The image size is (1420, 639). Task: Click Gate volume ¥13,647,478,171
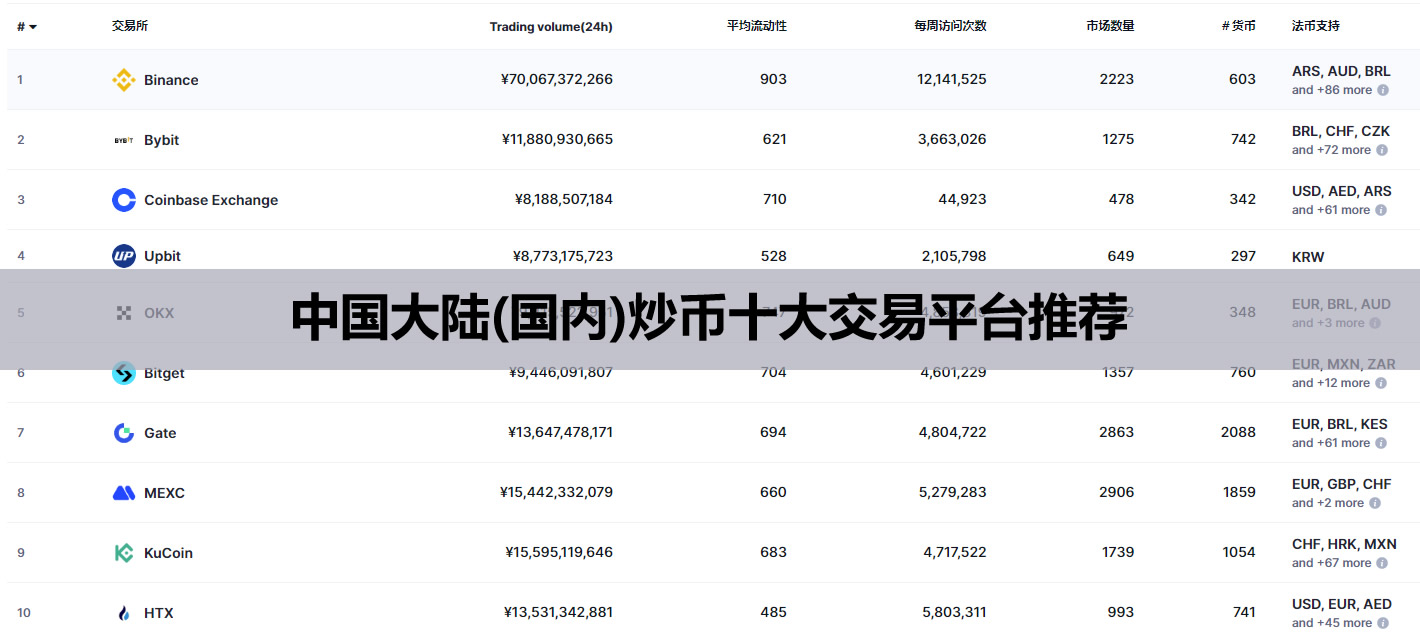point(560,432)
